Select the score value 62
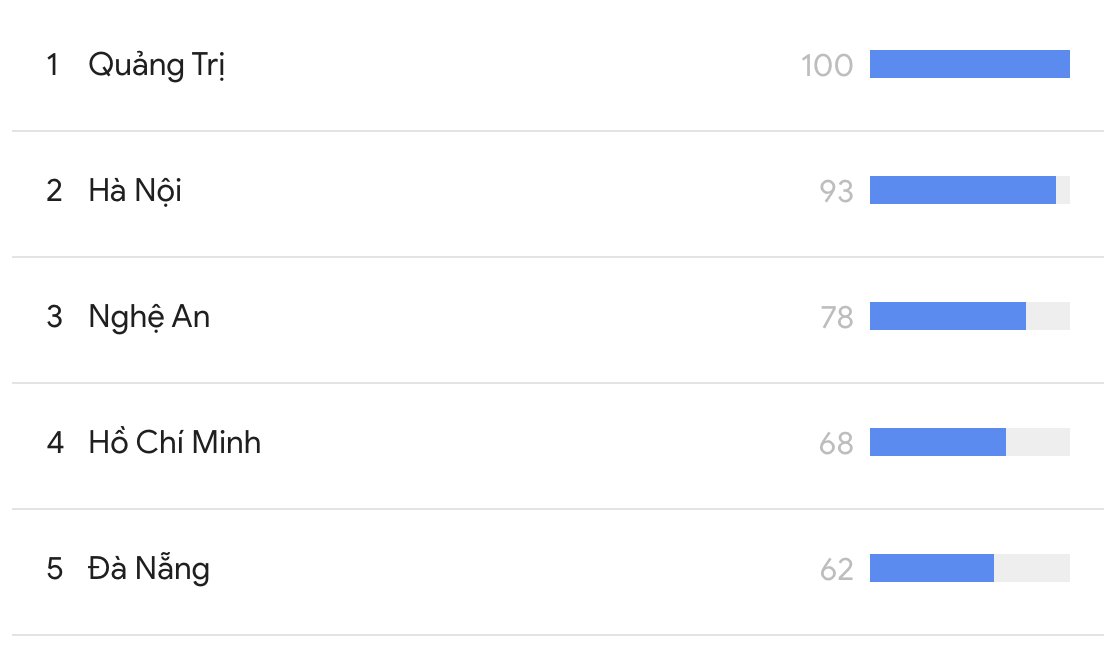This screenshot has height=668, width=1120. pos(836,569)
